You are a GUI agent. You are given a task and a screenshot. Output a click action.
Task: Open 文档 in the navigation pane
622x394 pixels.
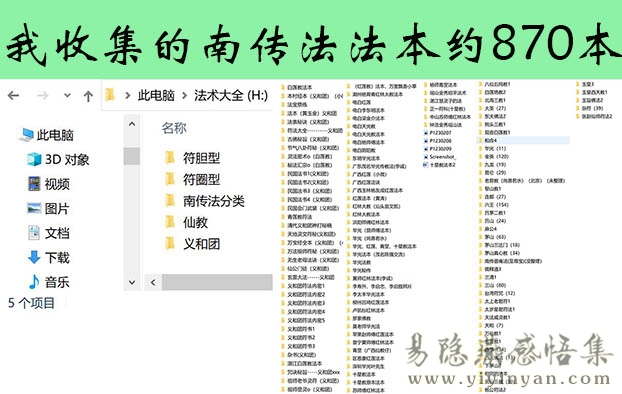(57, 233)
